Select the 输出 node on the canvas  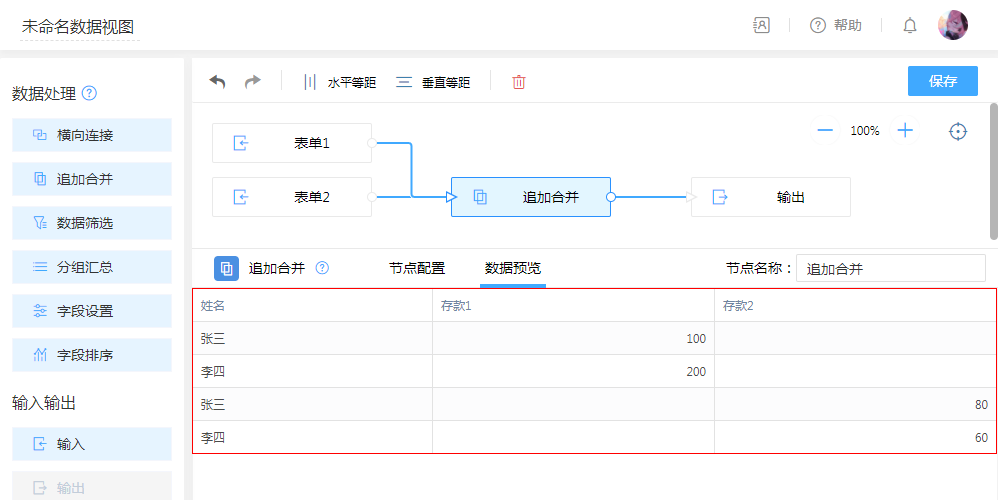pos(770,197)
